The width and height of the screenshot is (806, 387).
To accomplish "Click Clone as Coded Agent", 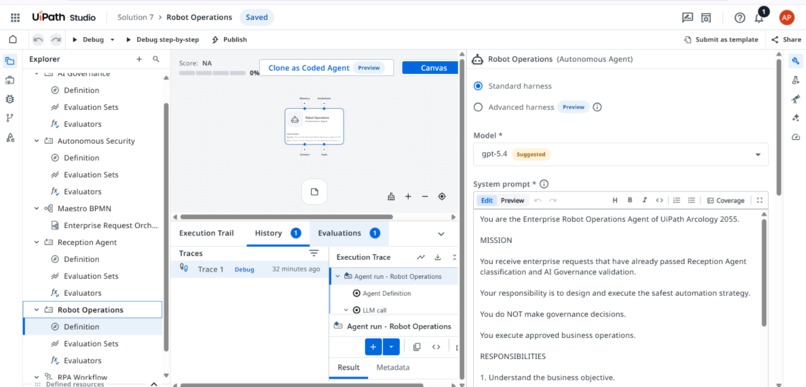I will point(326,68).
